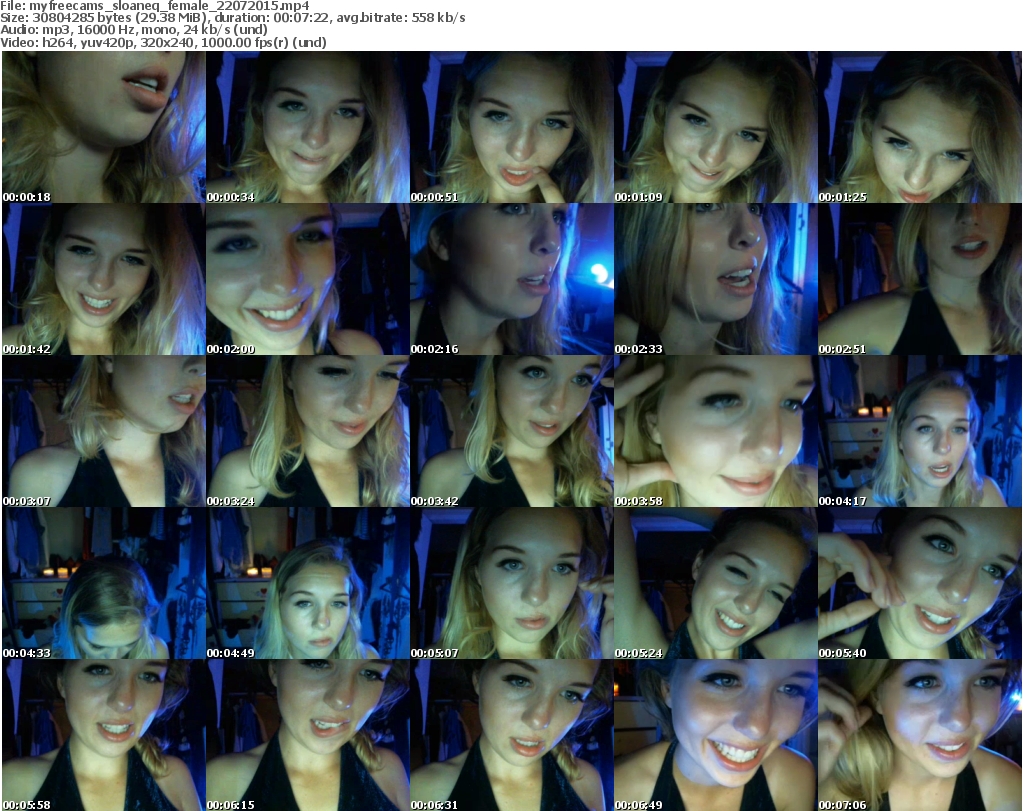
Task: Open the thumbnail at 00:01:42
Action: click(104, 279)
